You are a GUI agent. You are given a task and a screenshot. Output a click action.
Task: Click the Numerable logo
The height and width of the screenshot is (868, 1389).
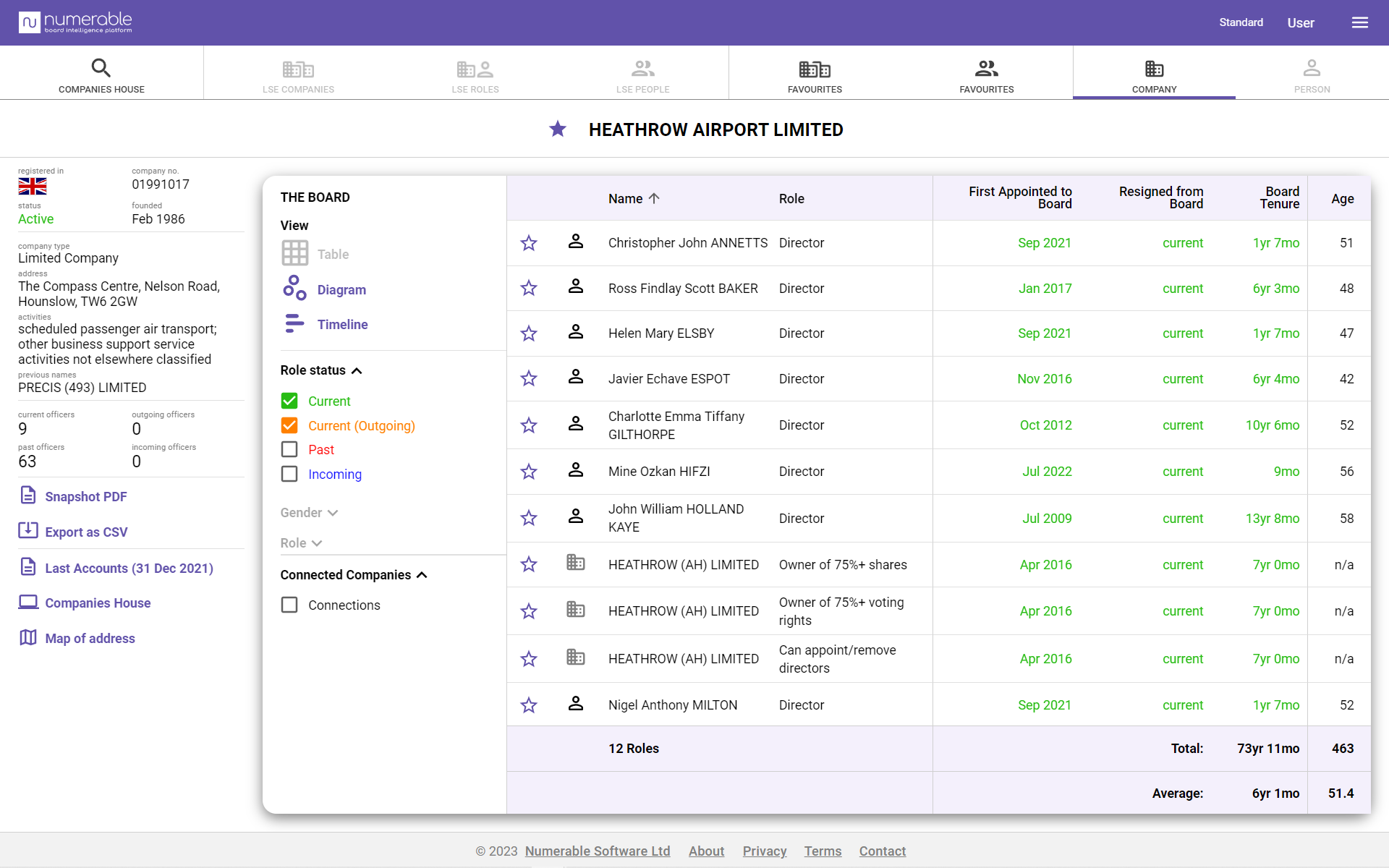click(75, 22)
